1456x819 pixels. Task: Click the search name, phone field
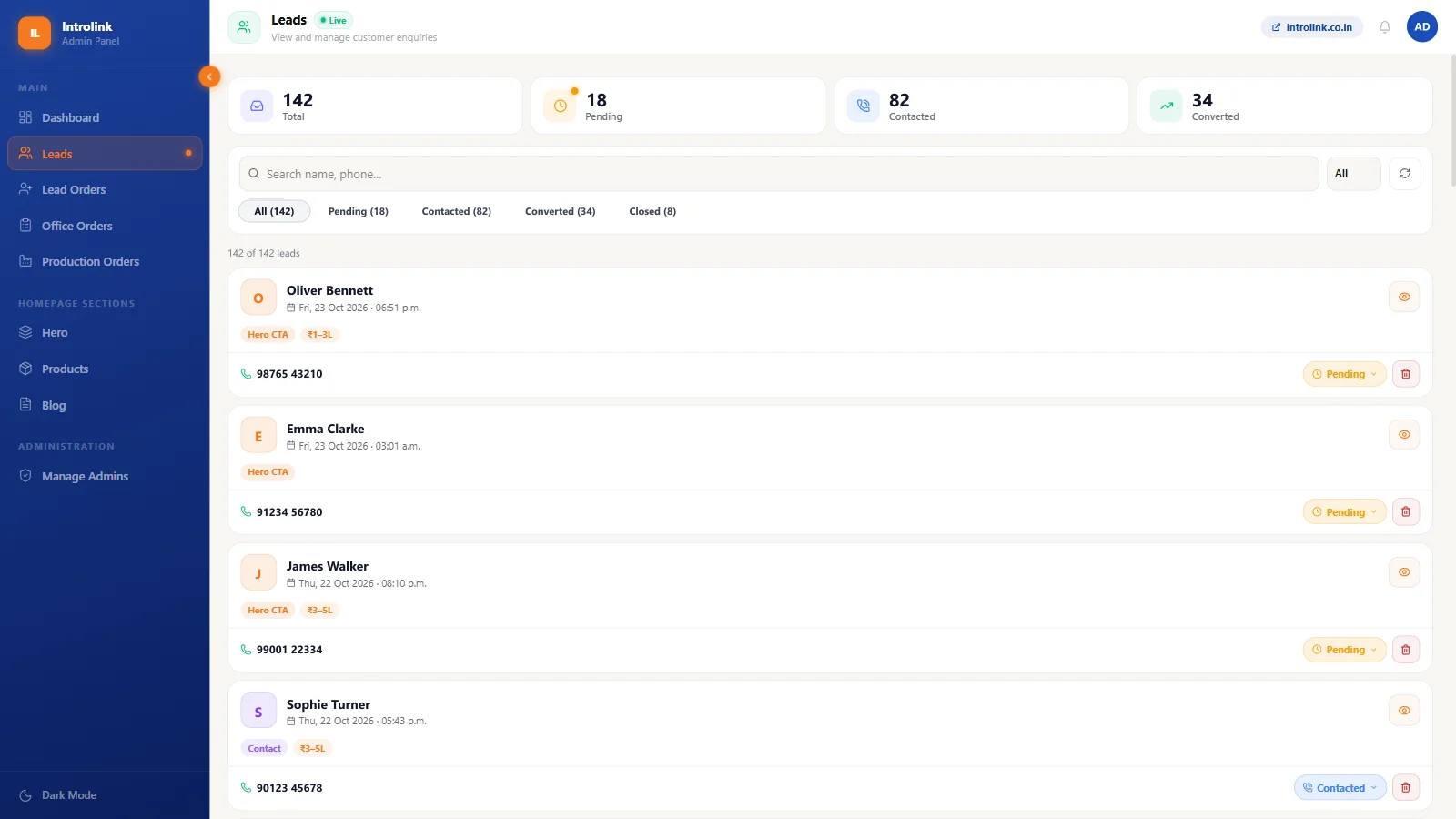pos(779,174)
